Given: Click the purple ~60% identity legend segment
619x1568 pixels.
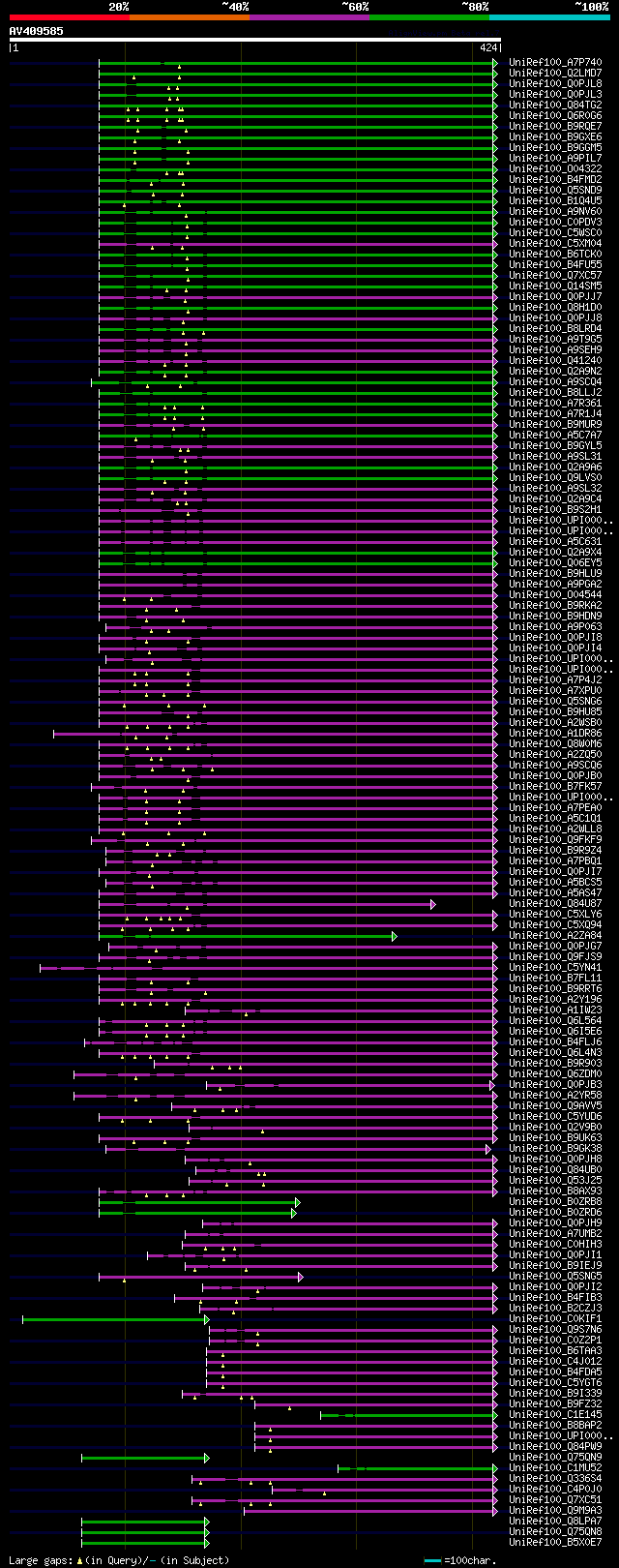Looking at the screenshot, I should coord(309,17).
